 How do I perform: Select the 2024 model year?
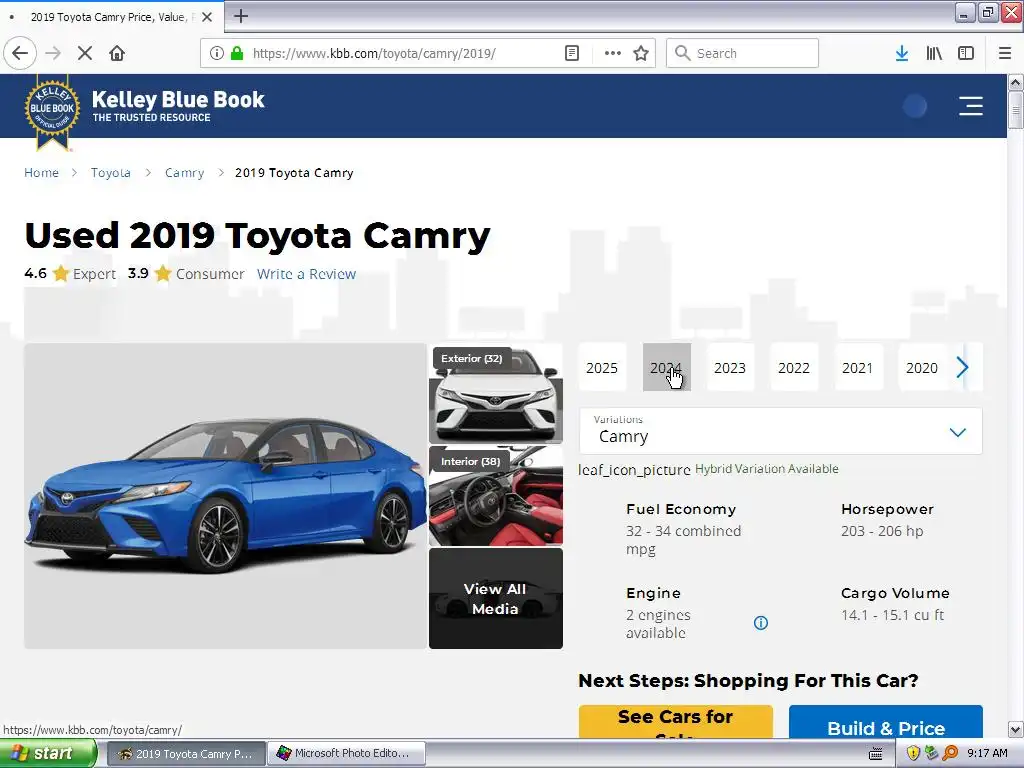(666, 368)
